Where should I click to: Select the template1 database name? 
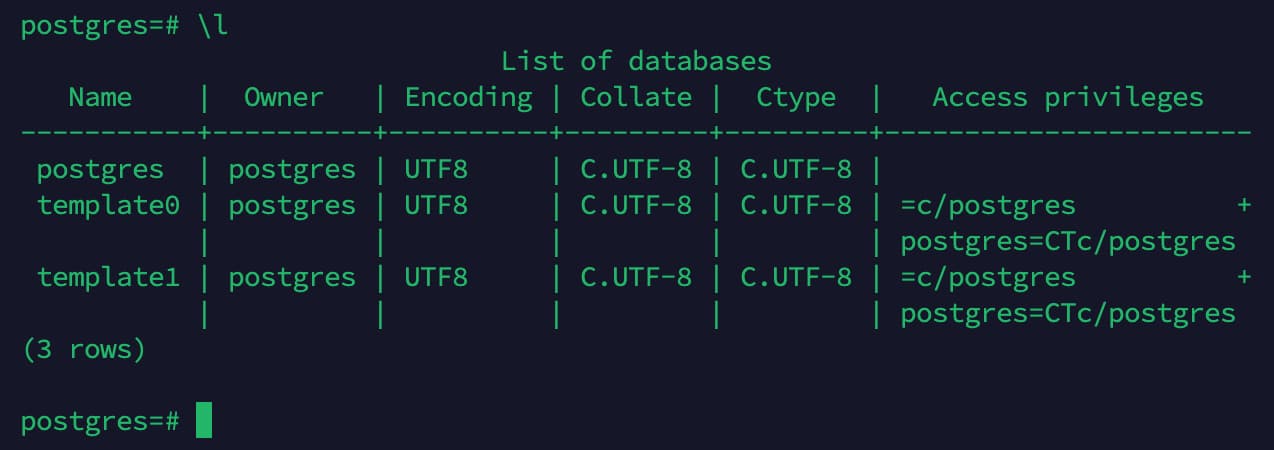[108, 278]
